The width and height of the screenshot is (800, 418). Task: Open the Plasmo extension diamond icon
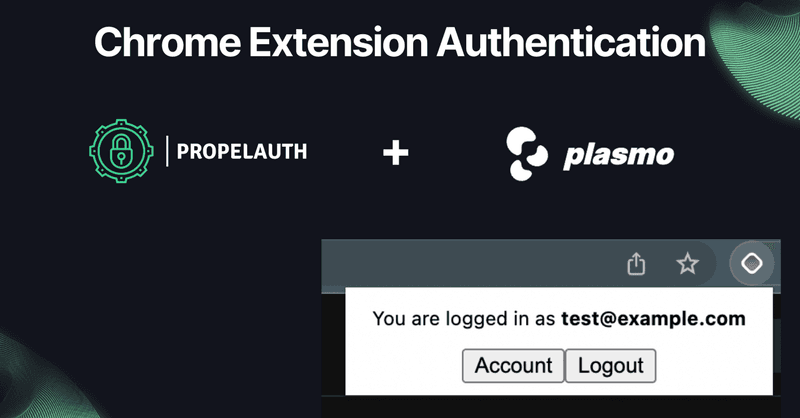(752, 263)
